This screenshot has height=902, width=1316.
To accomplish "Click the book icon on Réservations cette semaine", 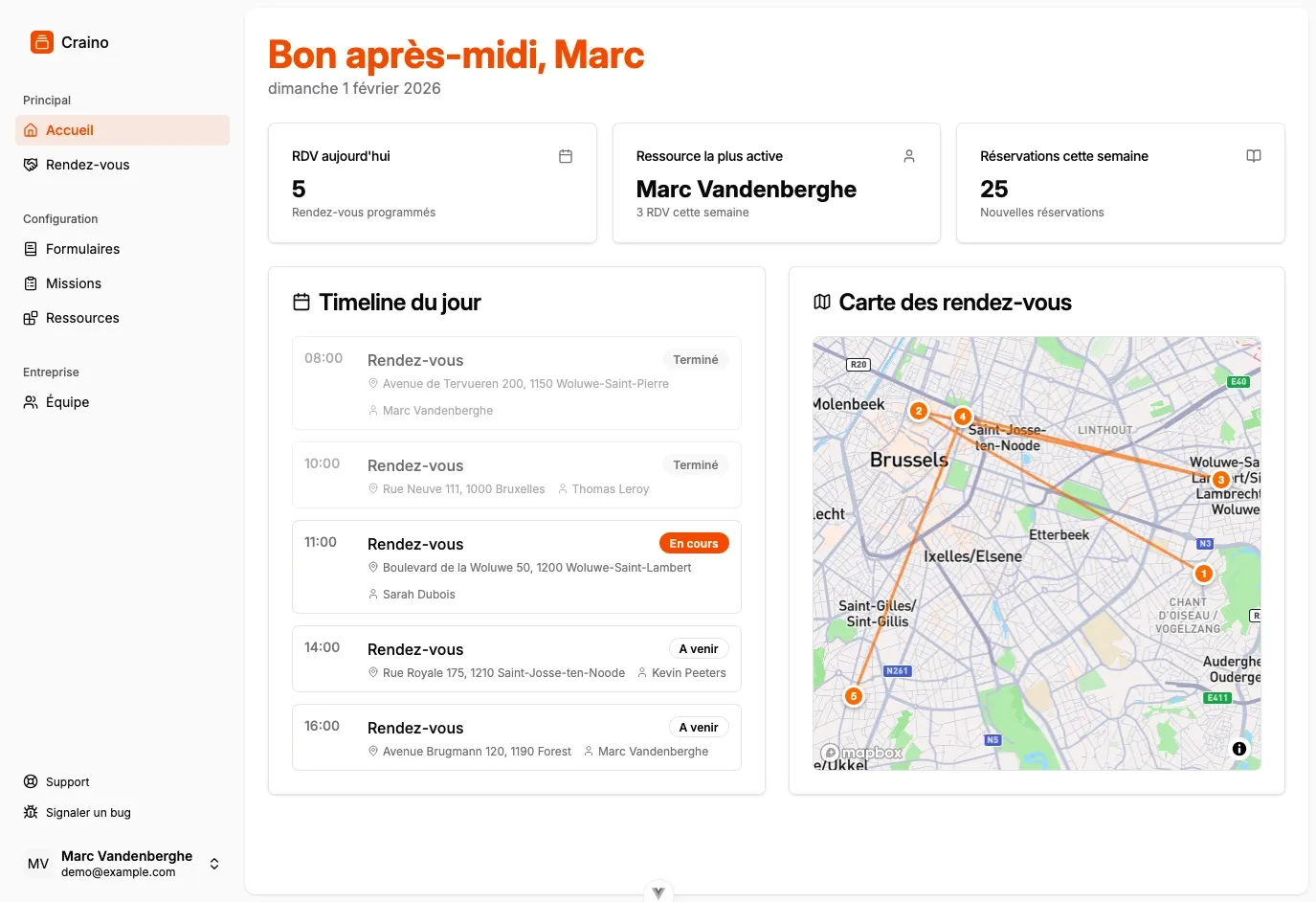I will click(x=1254, y=155).
